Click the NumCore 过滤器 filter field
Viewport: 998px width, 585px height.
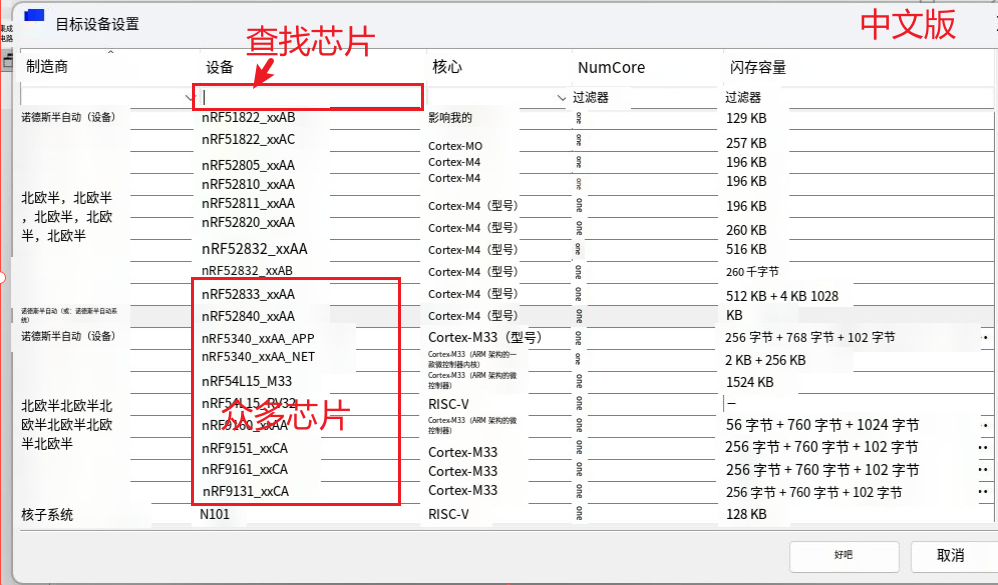tap(645, 97)
